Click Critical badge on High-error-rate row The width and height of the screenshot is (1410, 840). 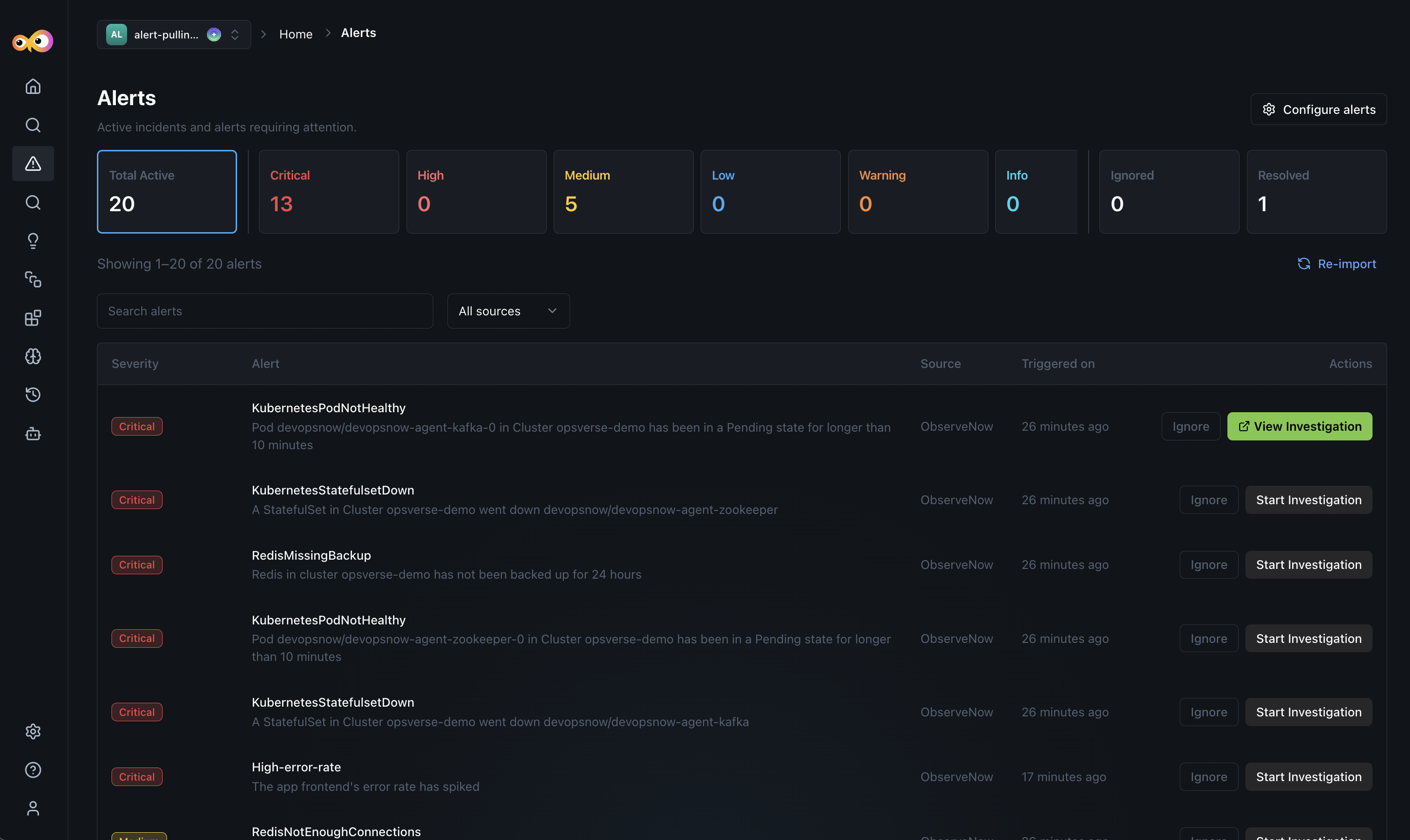(x=137, y=777)
